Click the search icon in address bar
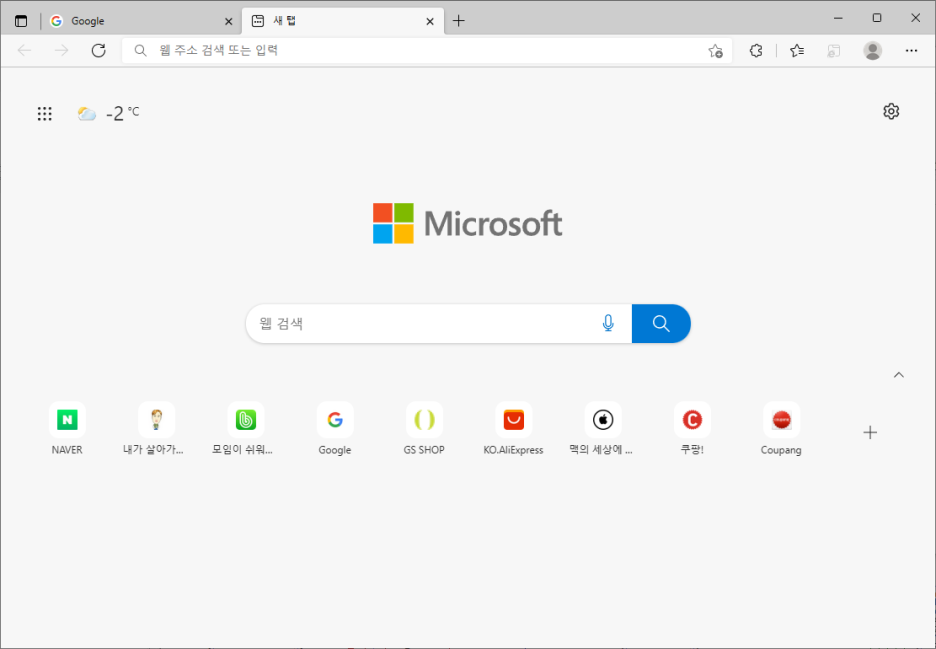The image size is (936, 649). tap(140, 51)
